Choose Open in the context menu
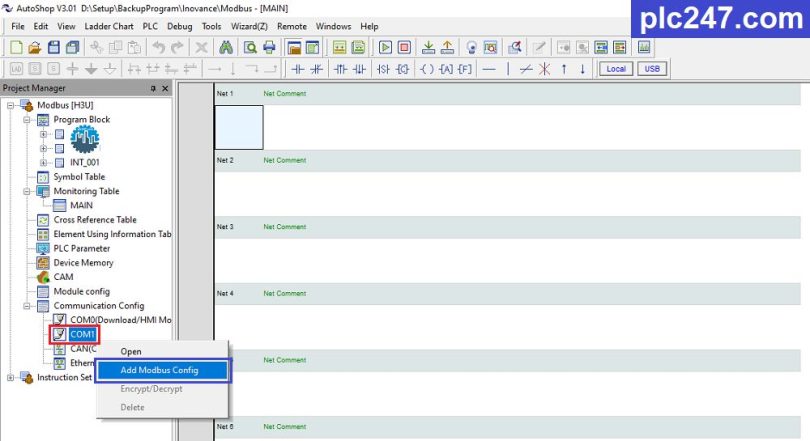 (131, 352)
